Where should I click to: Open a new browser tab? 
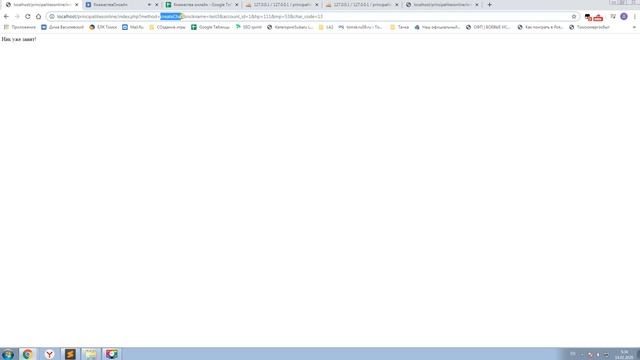pyautogui.click(x=489, y=4)
